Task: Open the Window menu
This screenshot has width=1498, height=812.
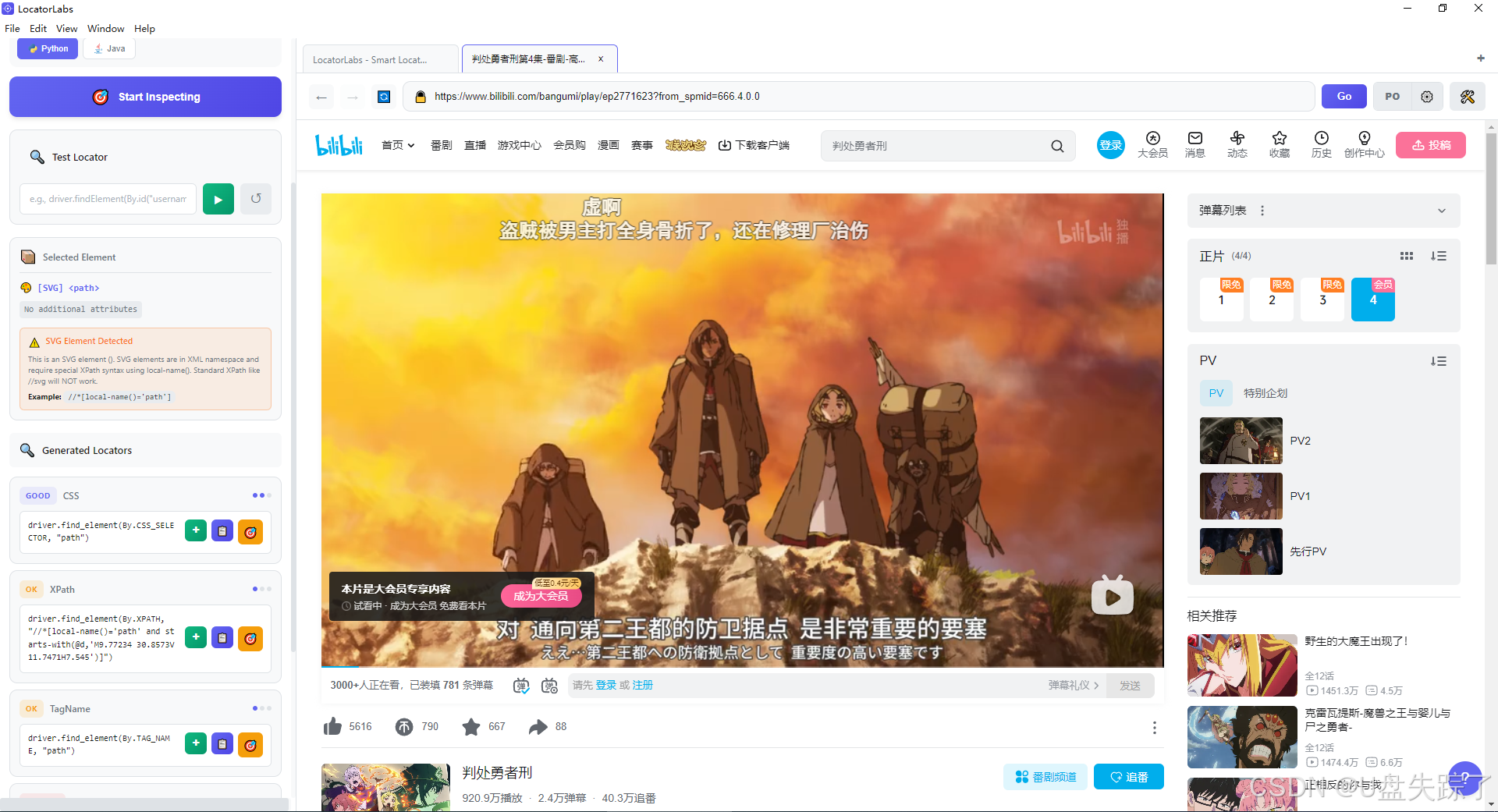Action: (x=105, y=28)
